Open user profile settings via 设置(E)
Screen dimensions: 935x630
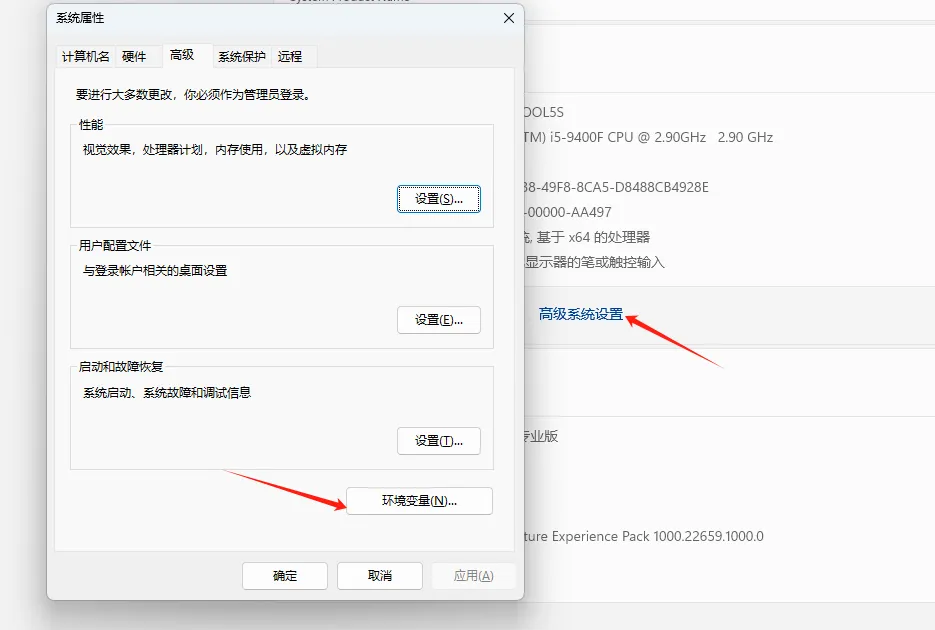tap(439, 318)
